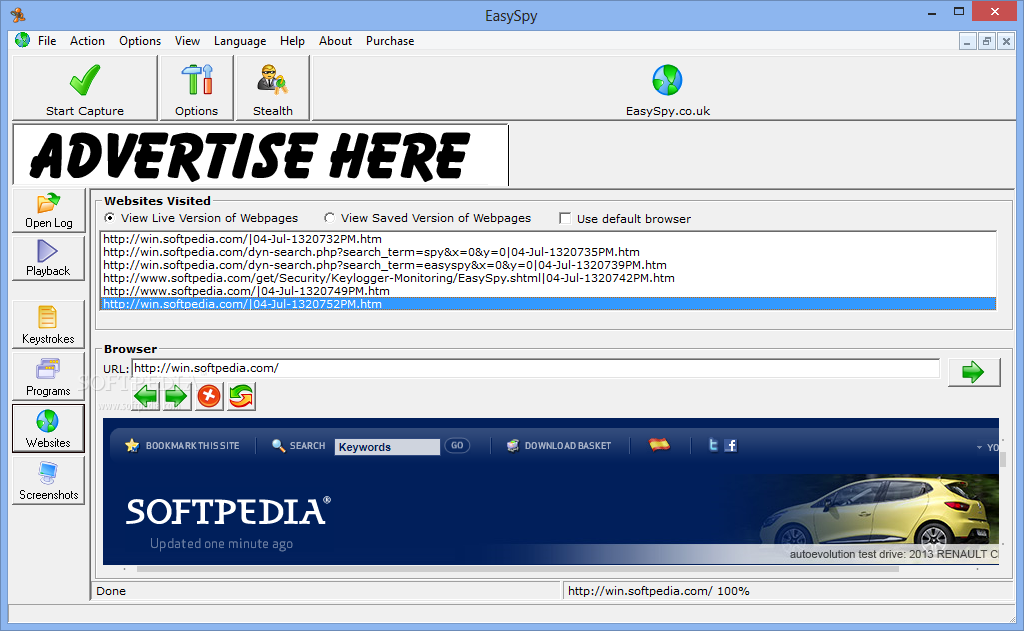Show the Programs log
The width and height of the screenshot is (1024, 631).
point(48,377)
